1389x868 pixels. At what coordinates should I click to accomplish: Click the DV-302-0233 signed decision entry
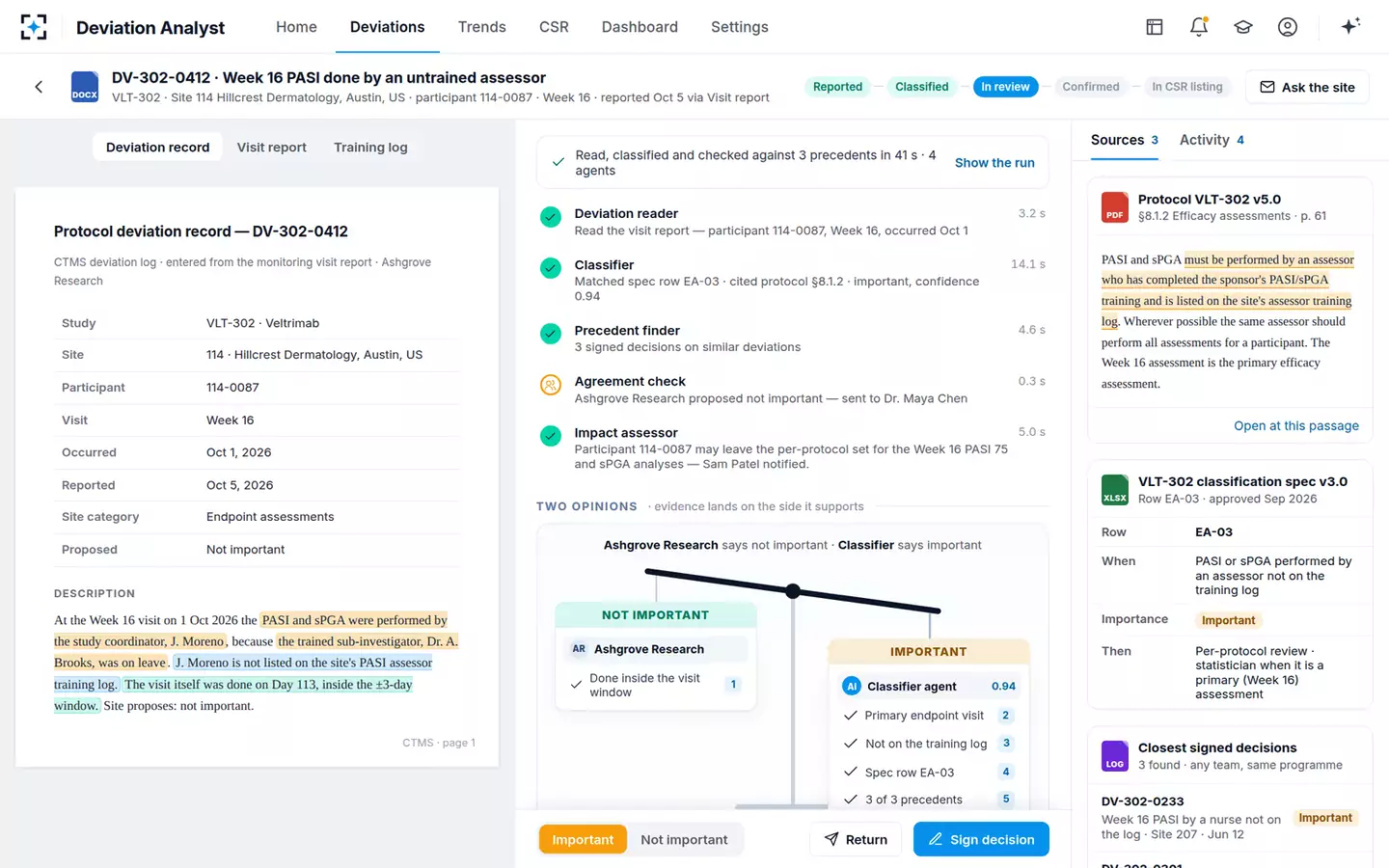tap(1230, 818)
